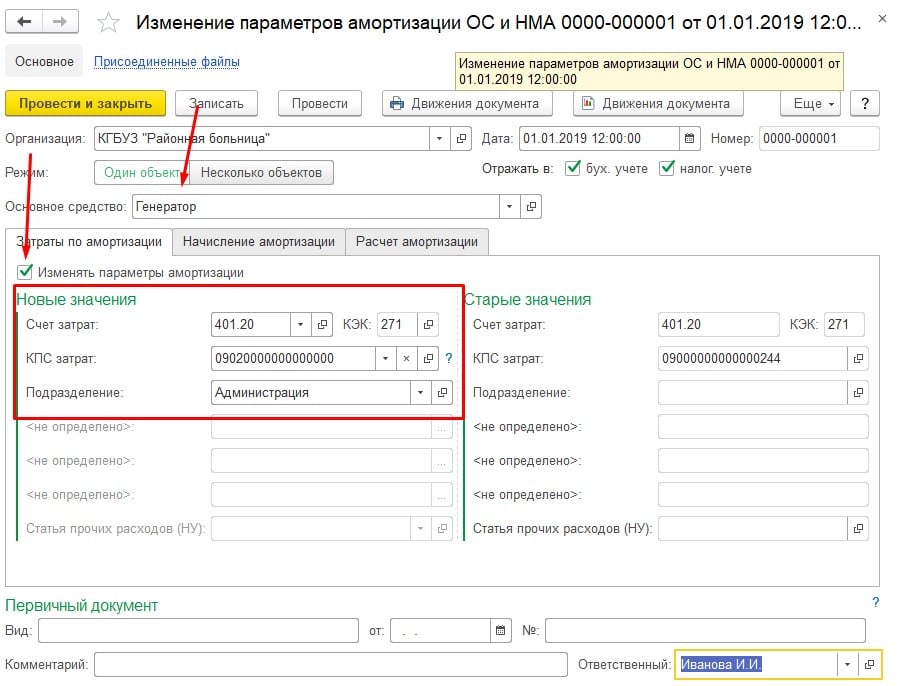Click into the Комментарий input field
Screen dimensions: 899x686
coord(330,664)
